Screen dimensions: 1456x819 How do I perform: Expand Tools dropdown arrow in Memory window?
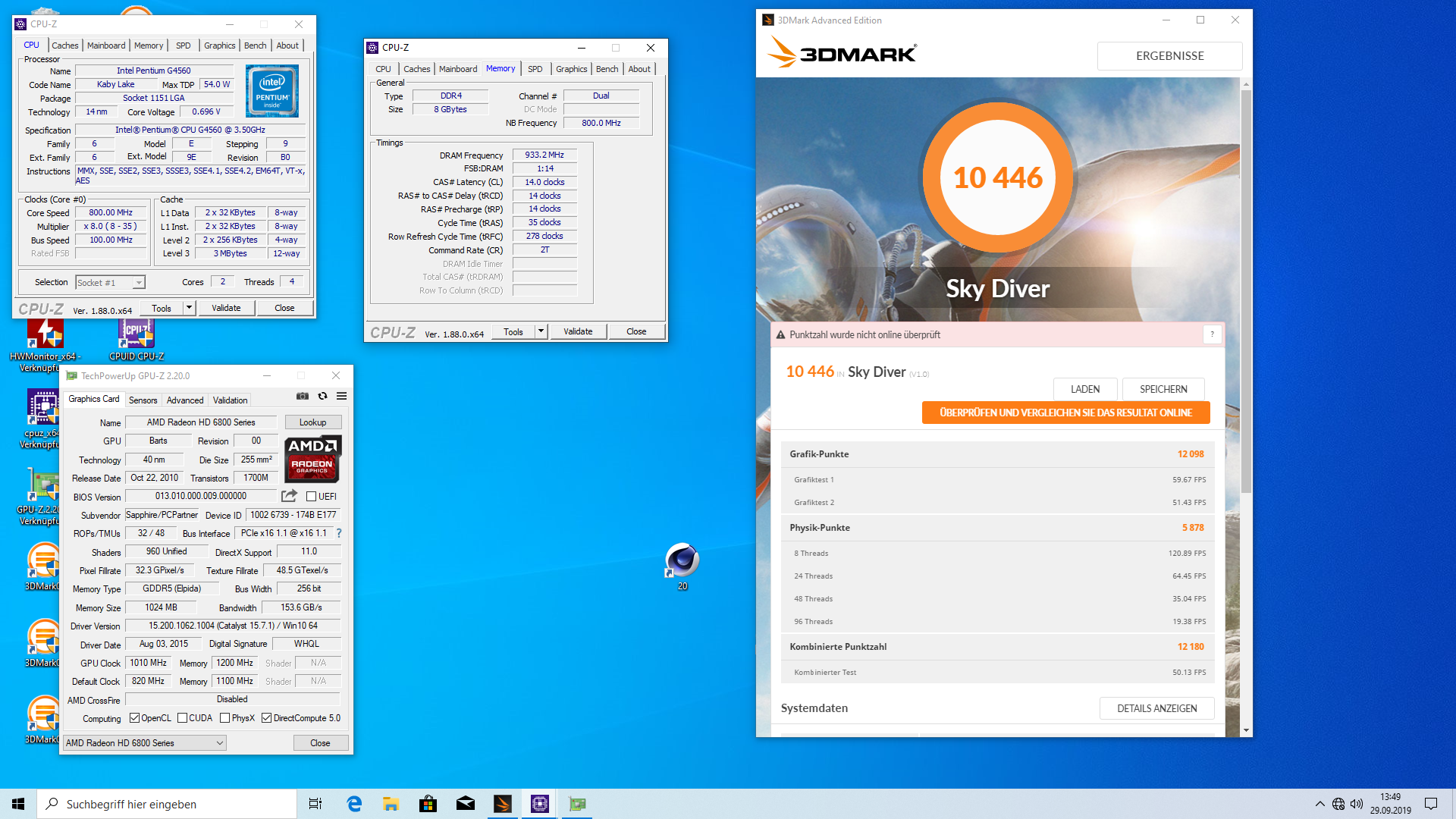(x=541, y=331)
